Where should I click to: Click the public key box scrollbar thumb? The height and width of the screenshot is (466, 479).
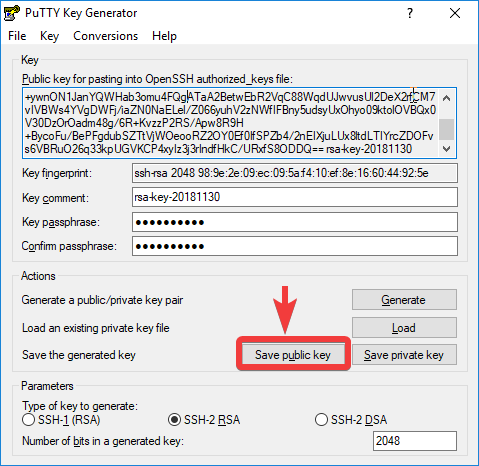coord(447,129)
